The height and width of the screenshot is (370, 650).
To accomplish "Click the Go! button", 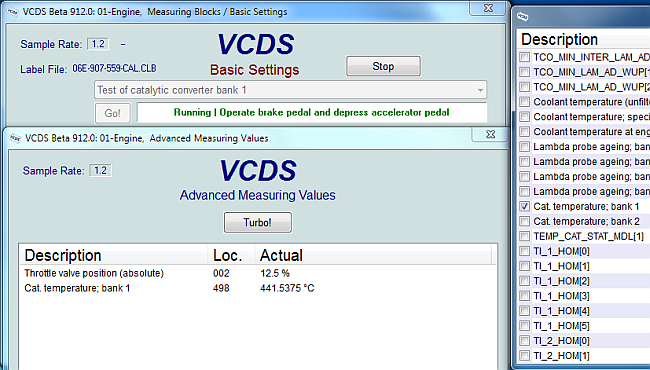I will point(113,113).
